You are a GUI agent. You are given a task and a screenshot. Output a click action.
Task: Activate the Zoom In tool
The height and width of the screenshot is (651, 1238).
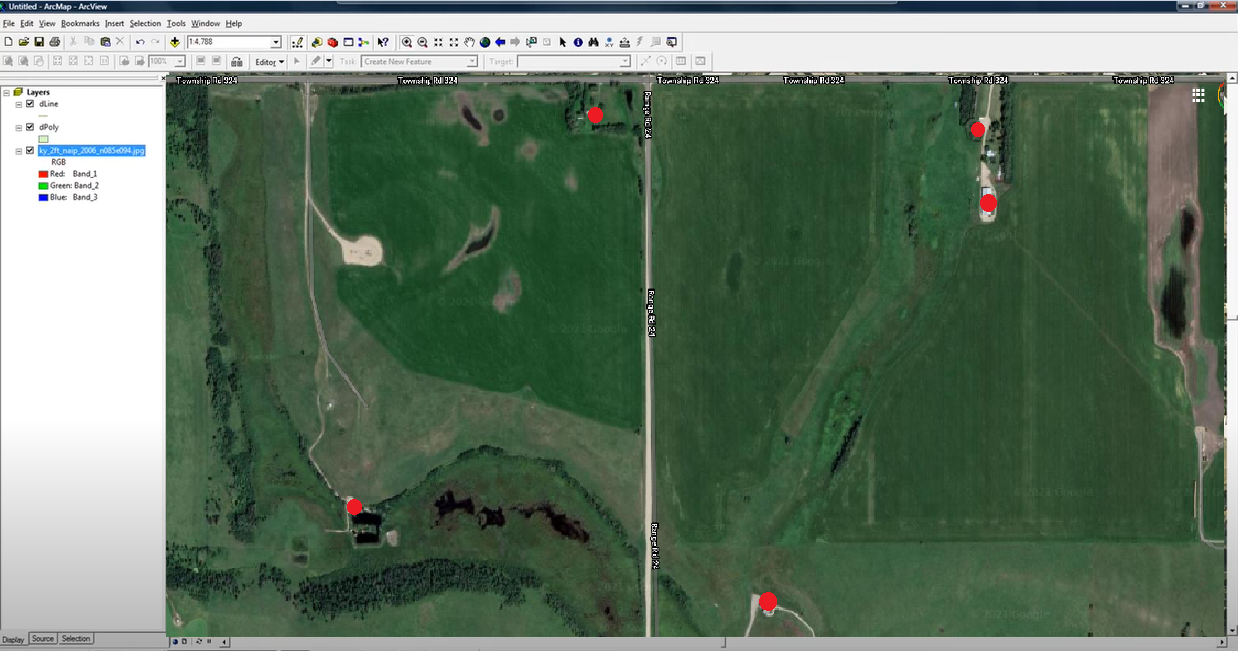point(407,42)
